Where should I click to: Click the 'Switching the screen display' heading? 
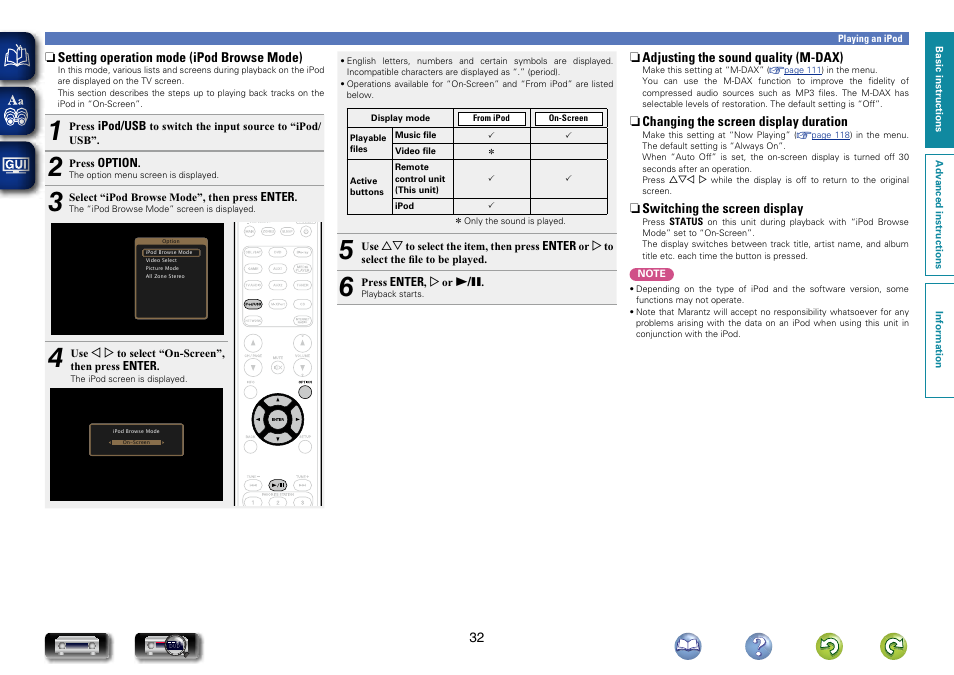pyautogui.click(x=722, y=209)
